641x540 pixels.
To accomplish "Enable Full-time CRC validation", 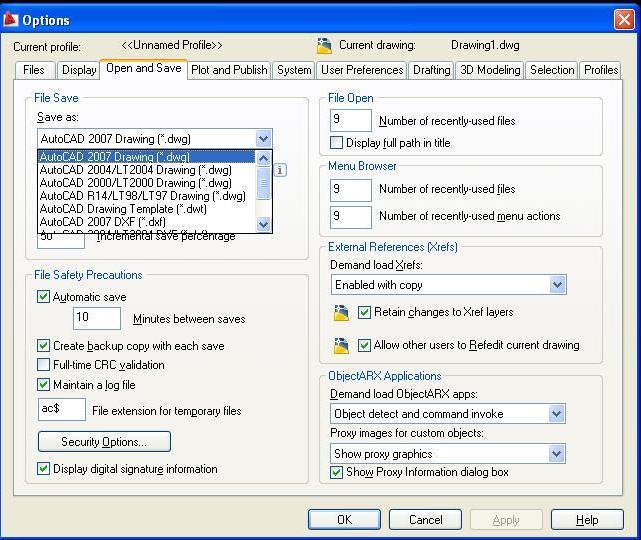I will 43,364.
